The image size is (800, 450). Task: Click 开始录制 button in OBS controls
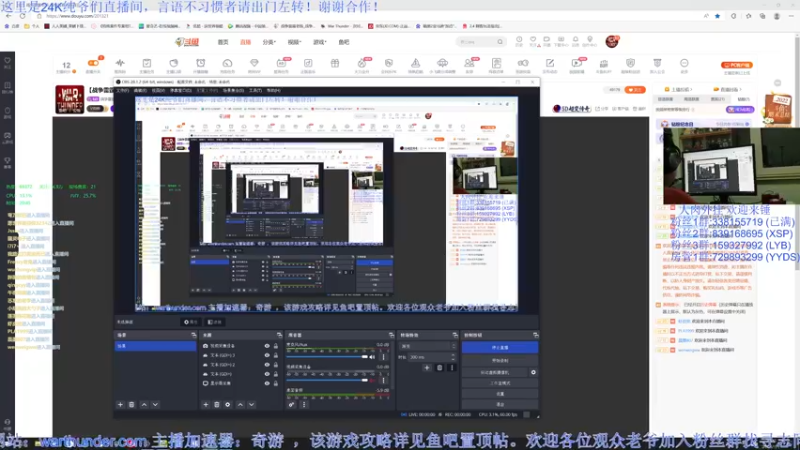[500, 361]
